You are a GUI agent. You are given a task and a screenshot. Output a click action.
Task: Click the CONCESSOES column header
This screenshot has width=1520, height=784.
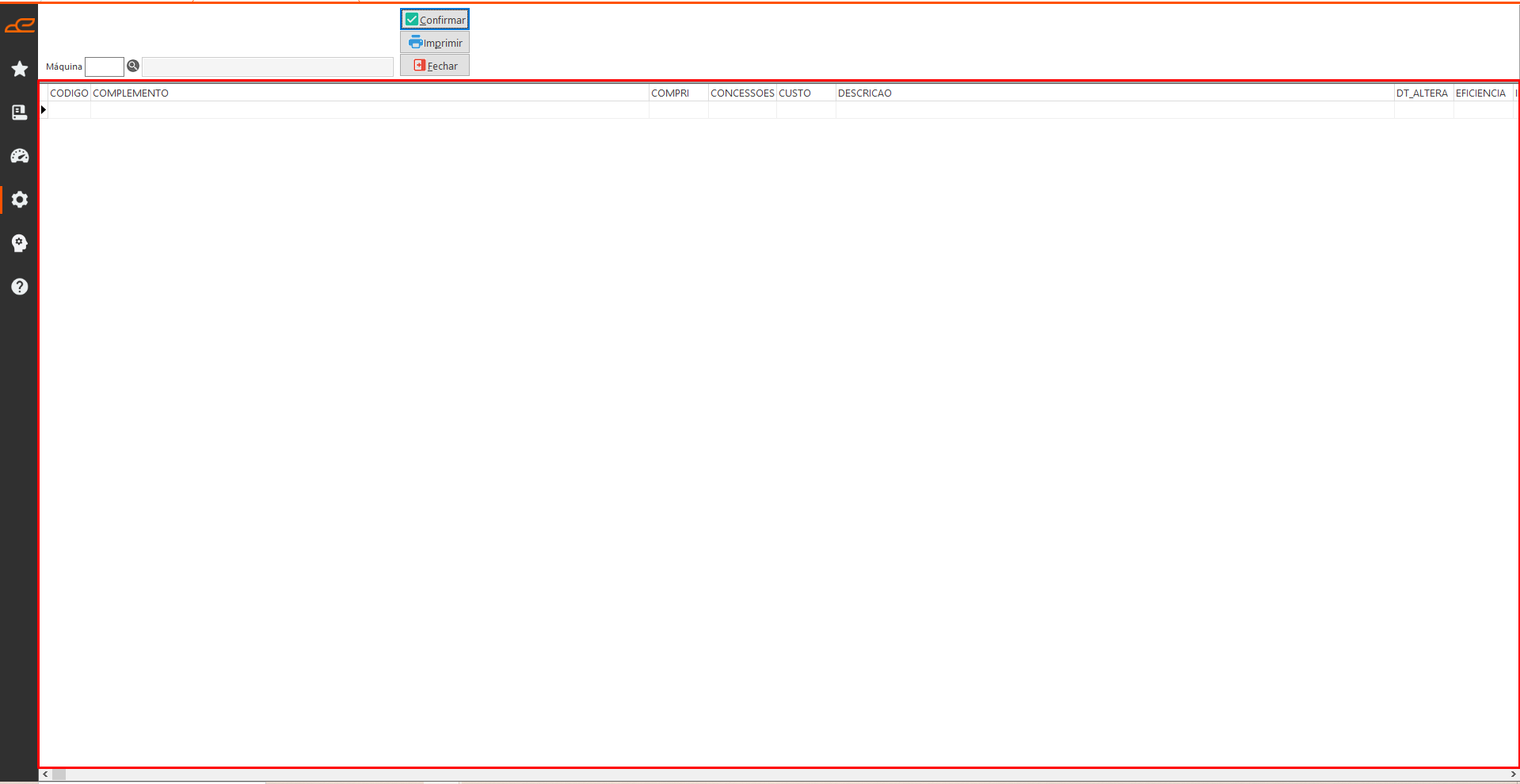pos(742,93)
